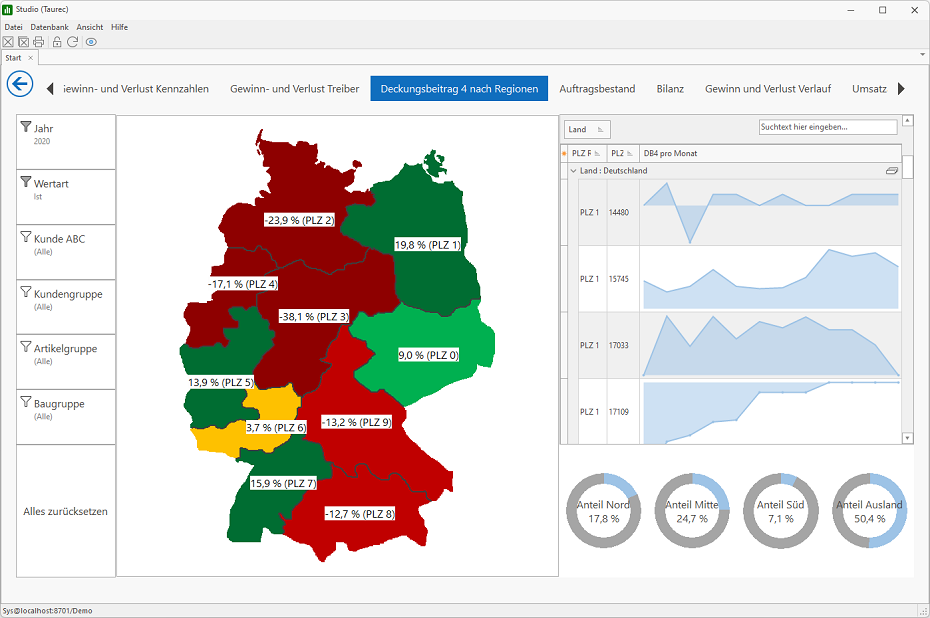Switch to the Auftragsbestand tab
This screenshot has height=618, width=930.
[x=597, y=89]
